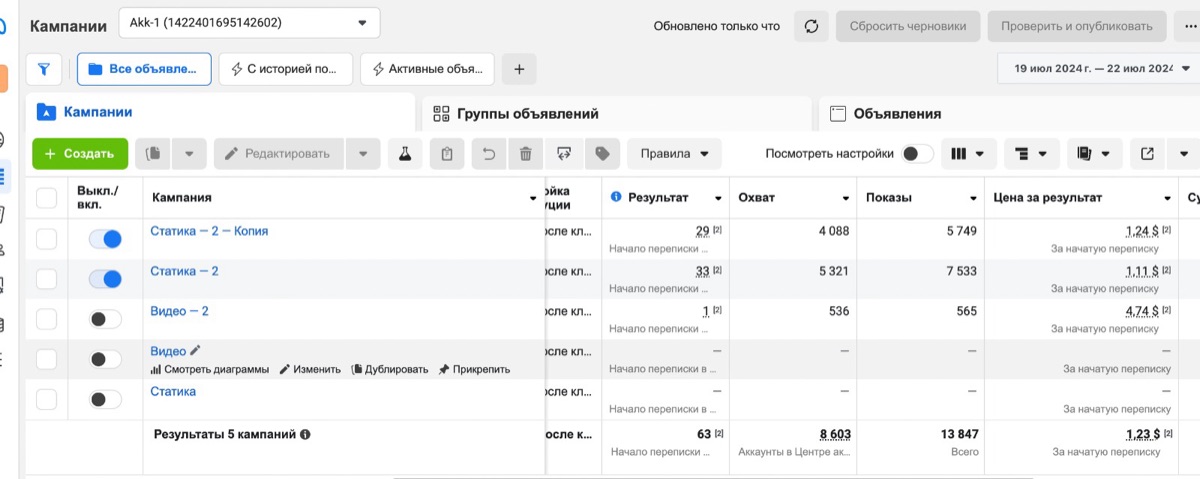Click pencil icon next to Видео

pyautogui.click(x=195, y=350)
